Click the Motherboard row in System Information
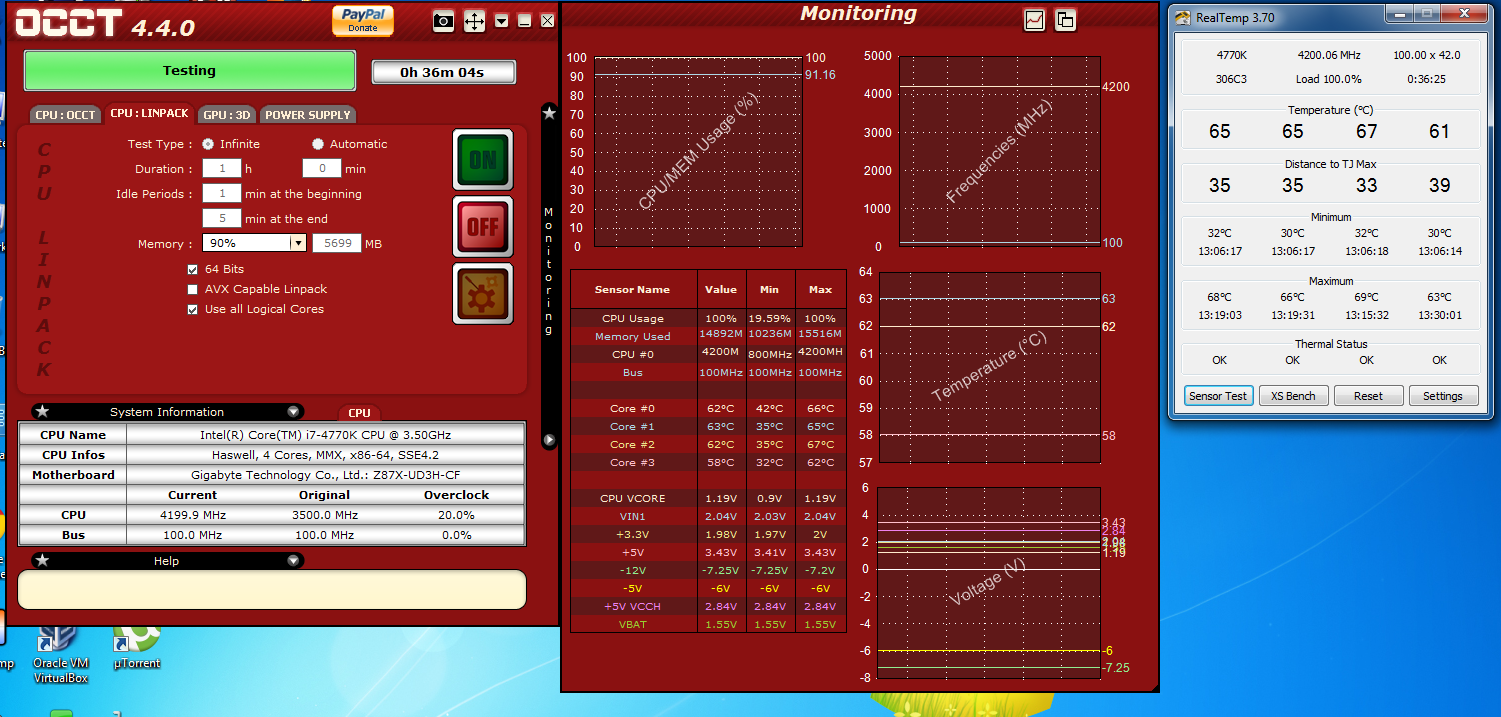 click(x=272, y=475)
